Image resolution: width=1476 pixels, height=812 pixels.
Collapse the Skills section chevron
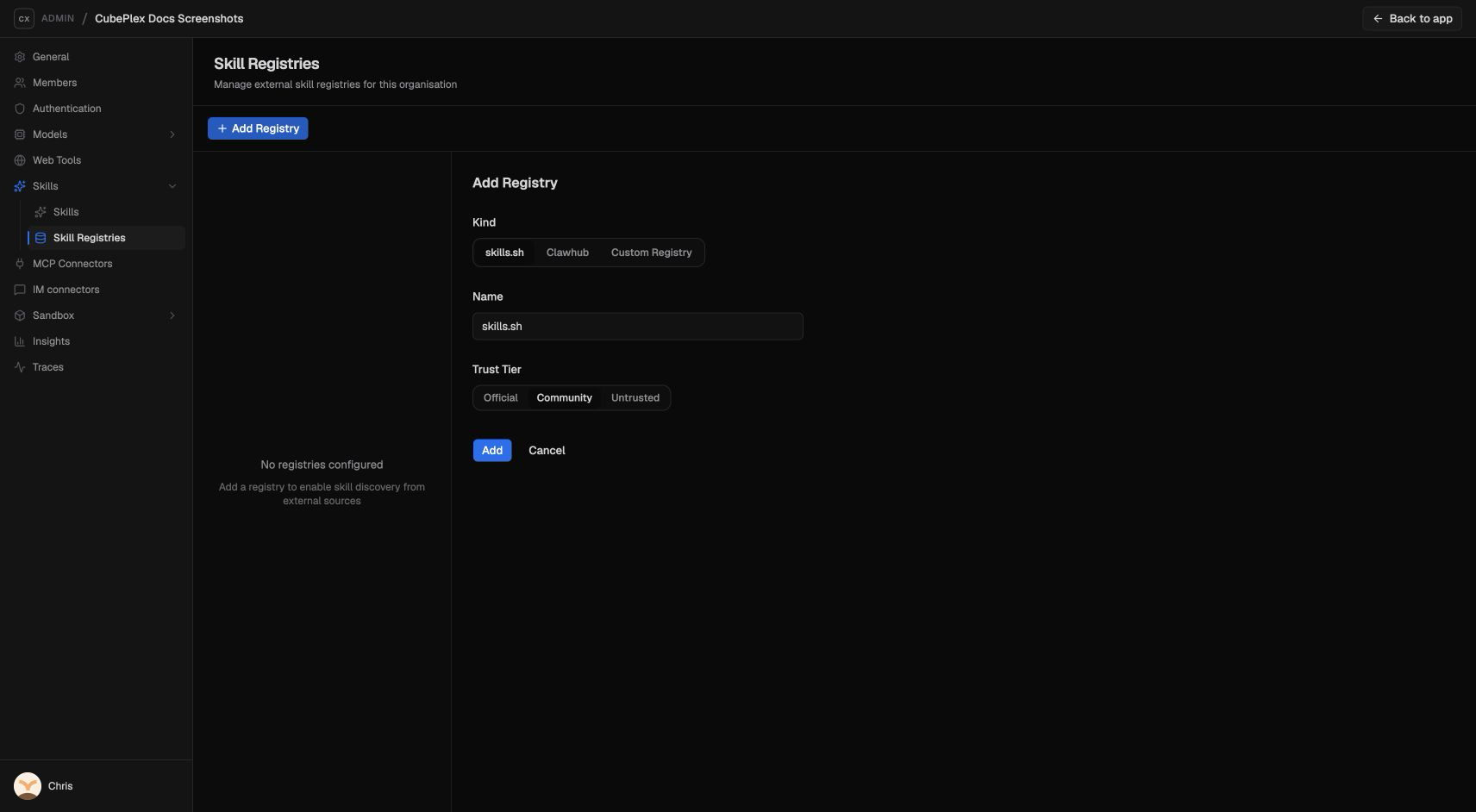point(172,186)
